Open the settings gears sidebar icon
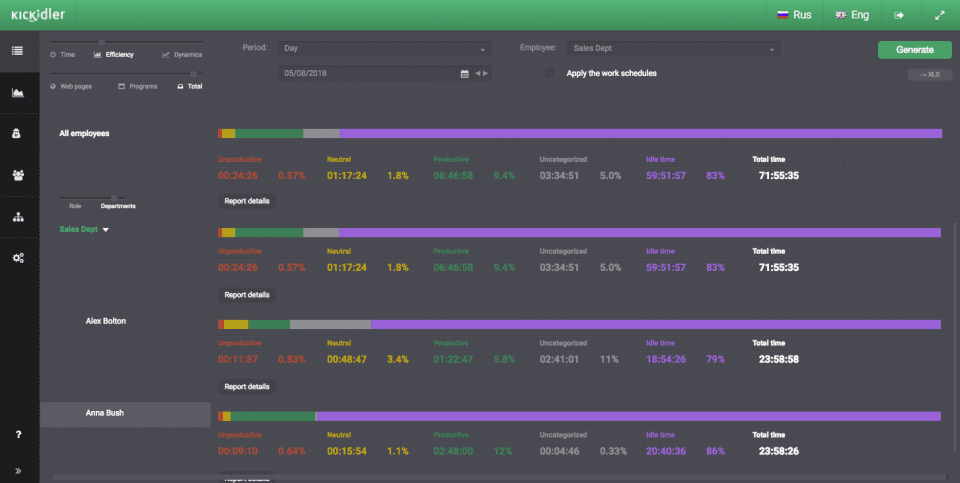Viewport: 960px width, 483px height. (18, 258)
